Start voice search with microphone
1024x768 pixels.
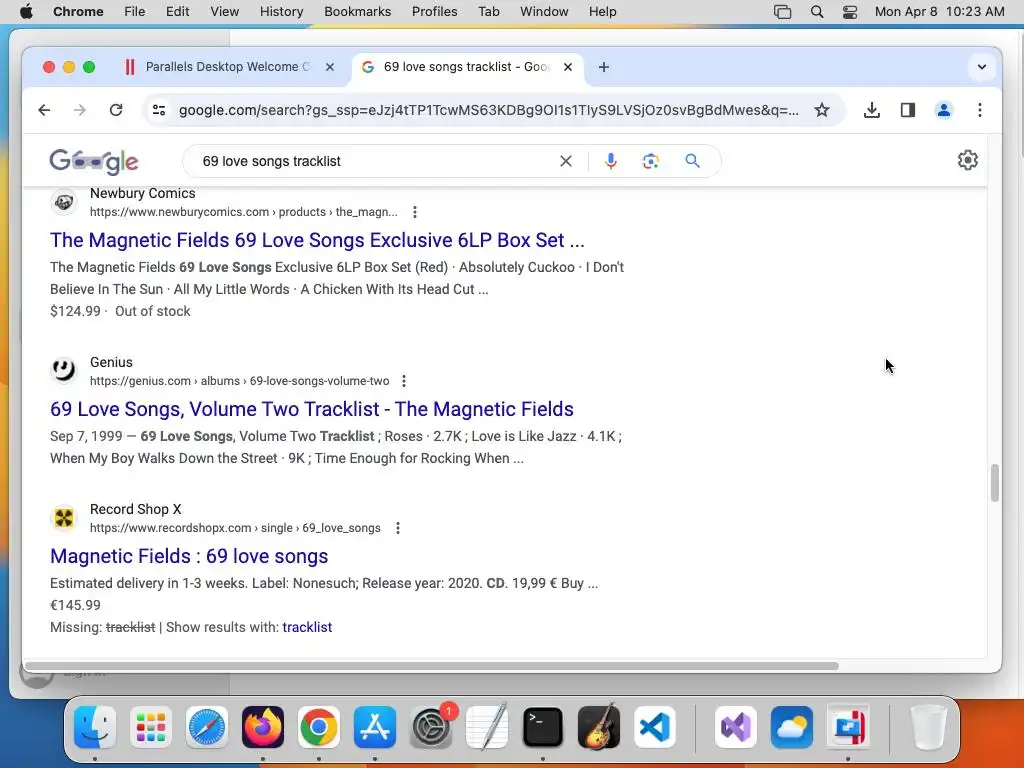point(611,161)
